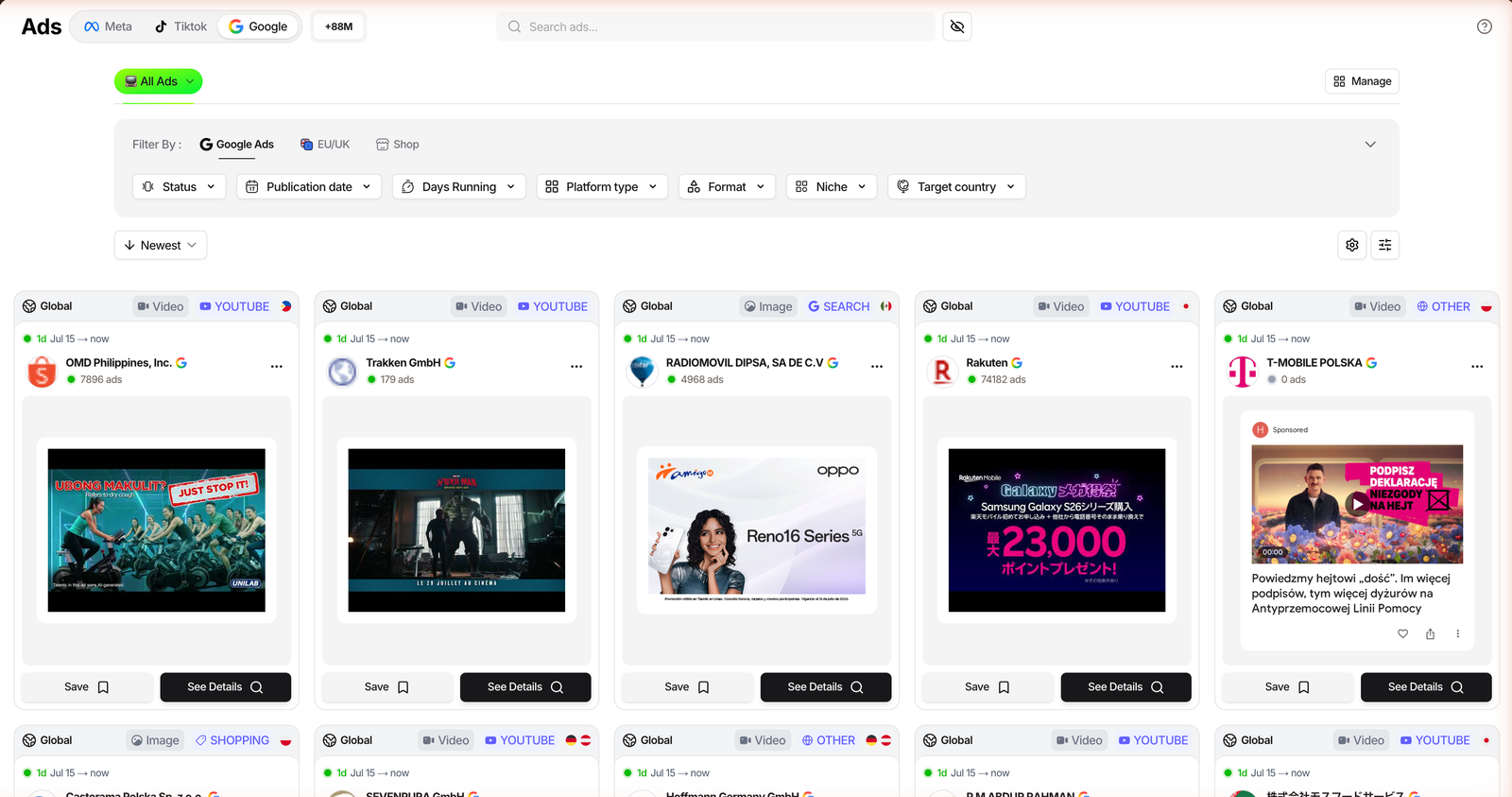Like the T-Mobile ad with heart icon
This screenshot has height=797, width=1512.
pos(1403,633)
